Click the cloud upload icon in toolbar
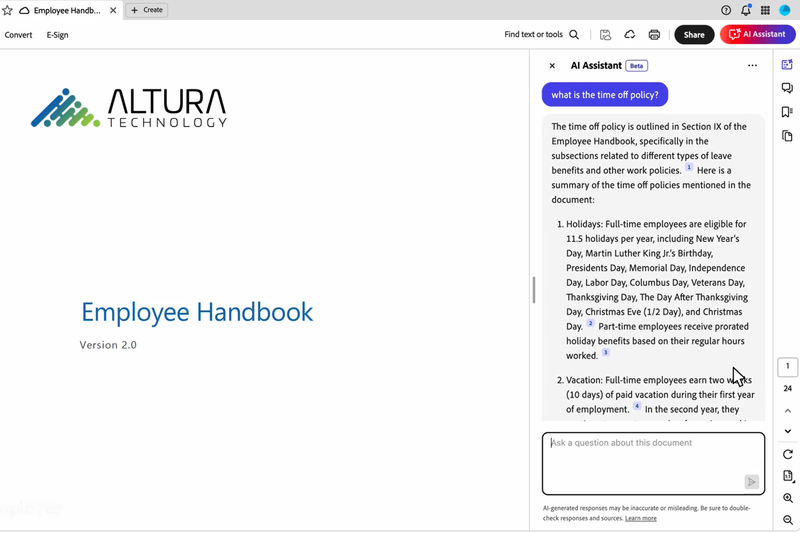The height and width of the screenshot is (533, 800). point(630,35)
